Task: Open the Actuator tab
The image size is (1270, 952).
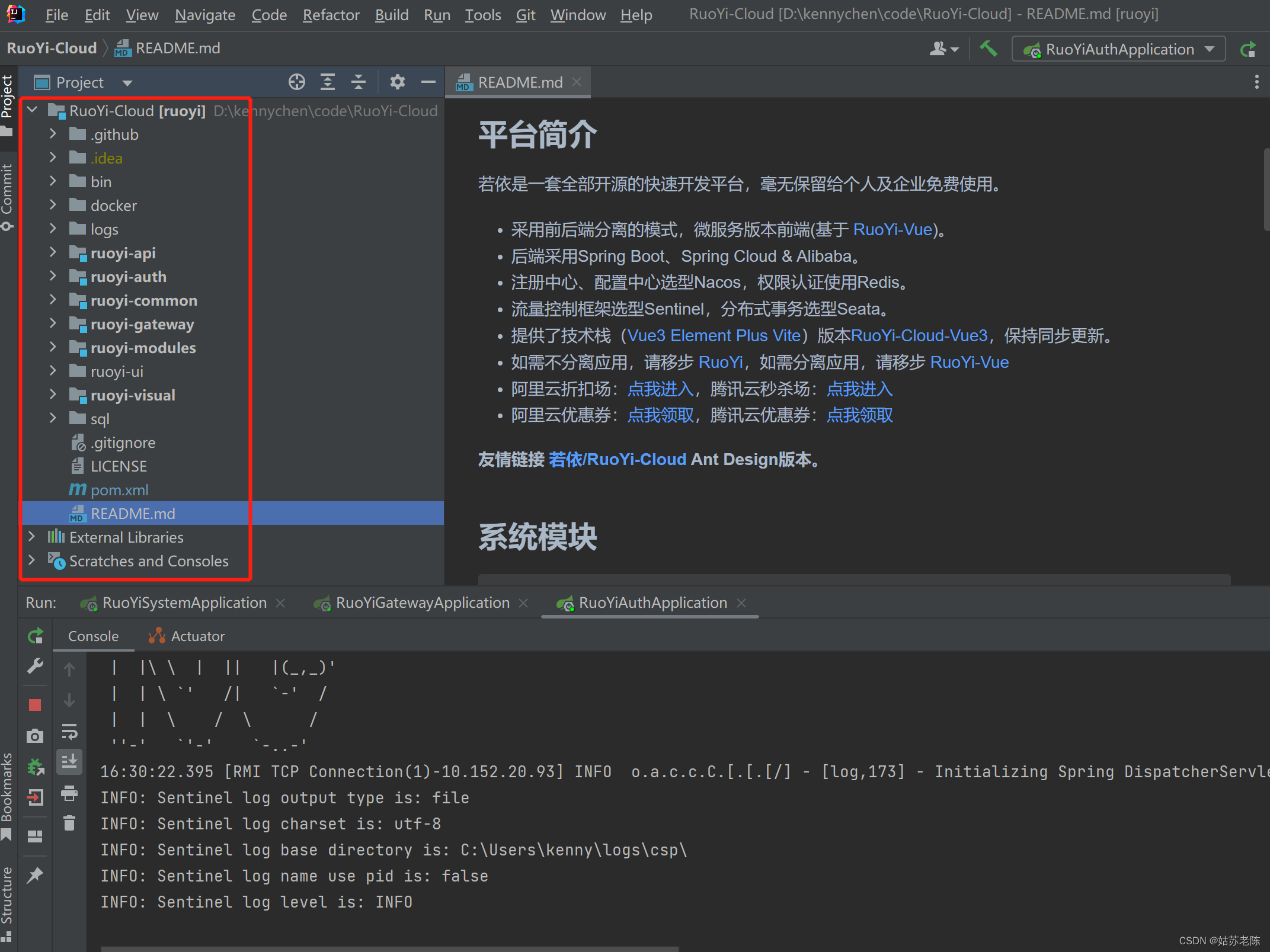Action: point(187,636)
